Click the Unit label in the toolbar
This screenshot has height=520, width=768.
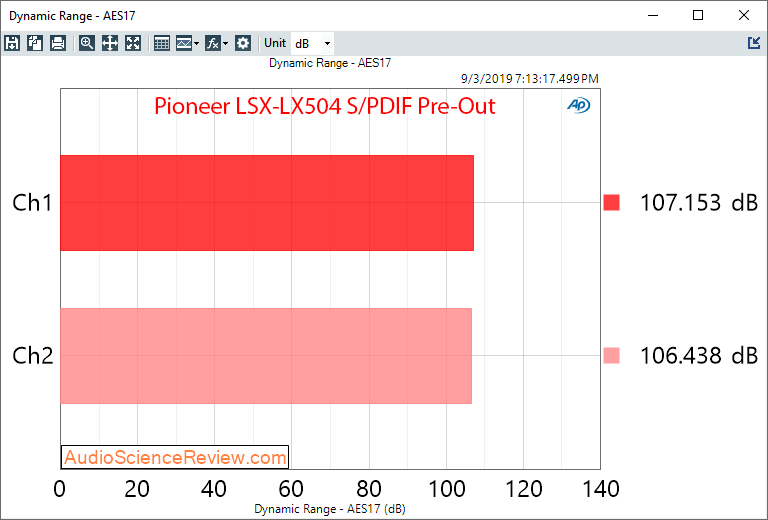pos(275,43)
